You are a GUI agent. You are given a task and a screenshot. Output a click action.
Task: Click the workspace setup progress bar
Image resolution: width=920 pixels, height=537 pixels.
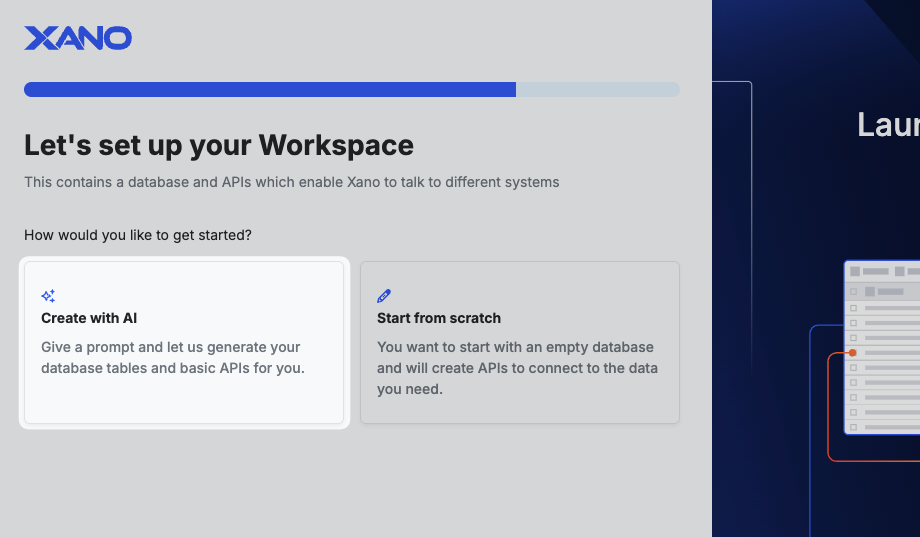351,89
